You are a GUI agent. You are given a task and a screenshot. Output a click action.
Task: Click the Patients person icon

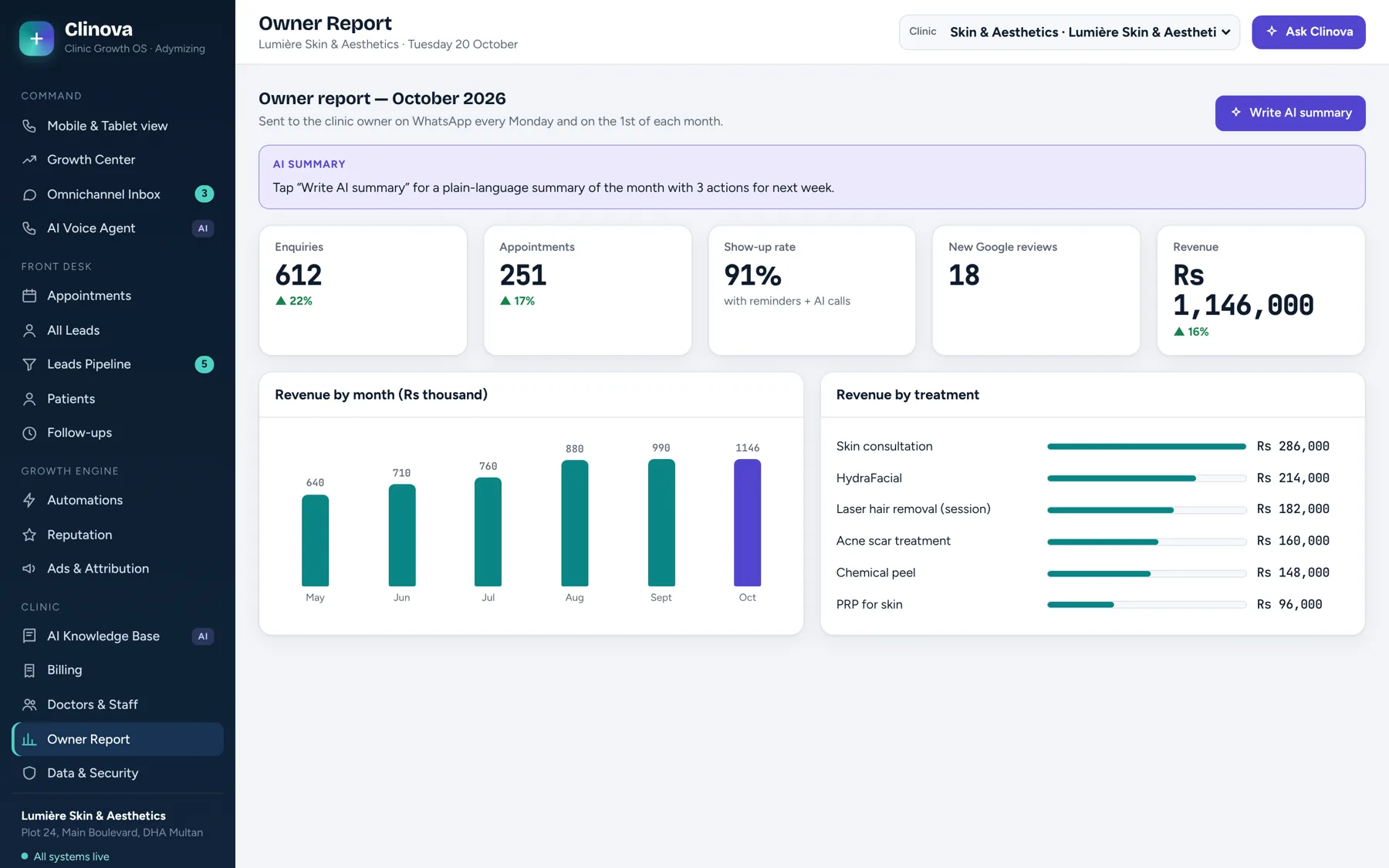[x=29, y=399]
